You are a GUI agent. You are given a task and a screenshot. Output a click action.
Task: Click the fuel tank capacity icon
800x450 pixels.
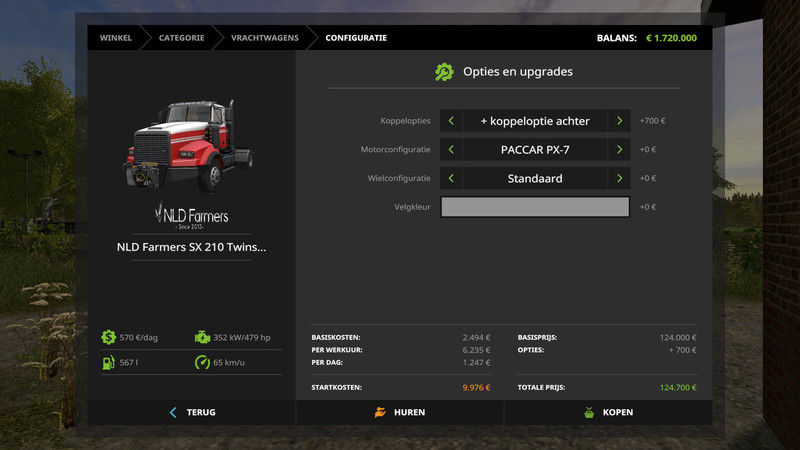[108, 363]
